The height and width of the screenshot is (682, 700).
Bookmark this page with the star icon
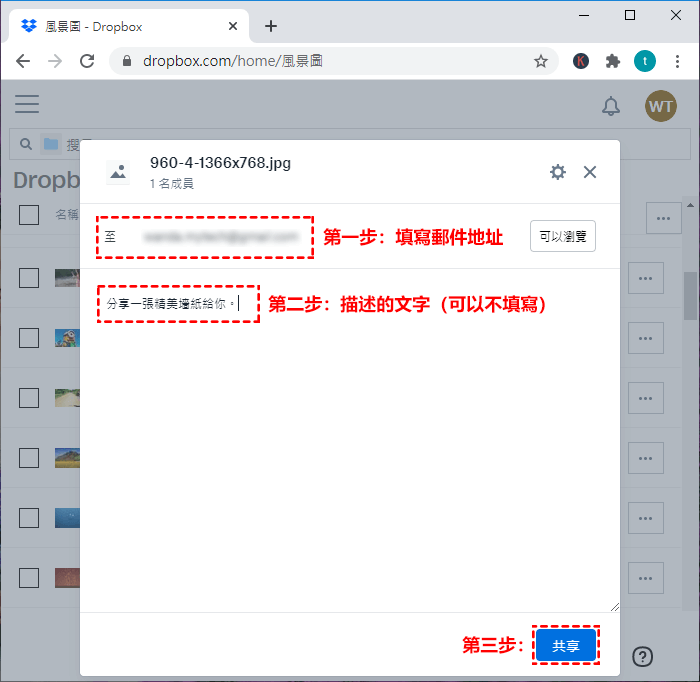[541, 61]
